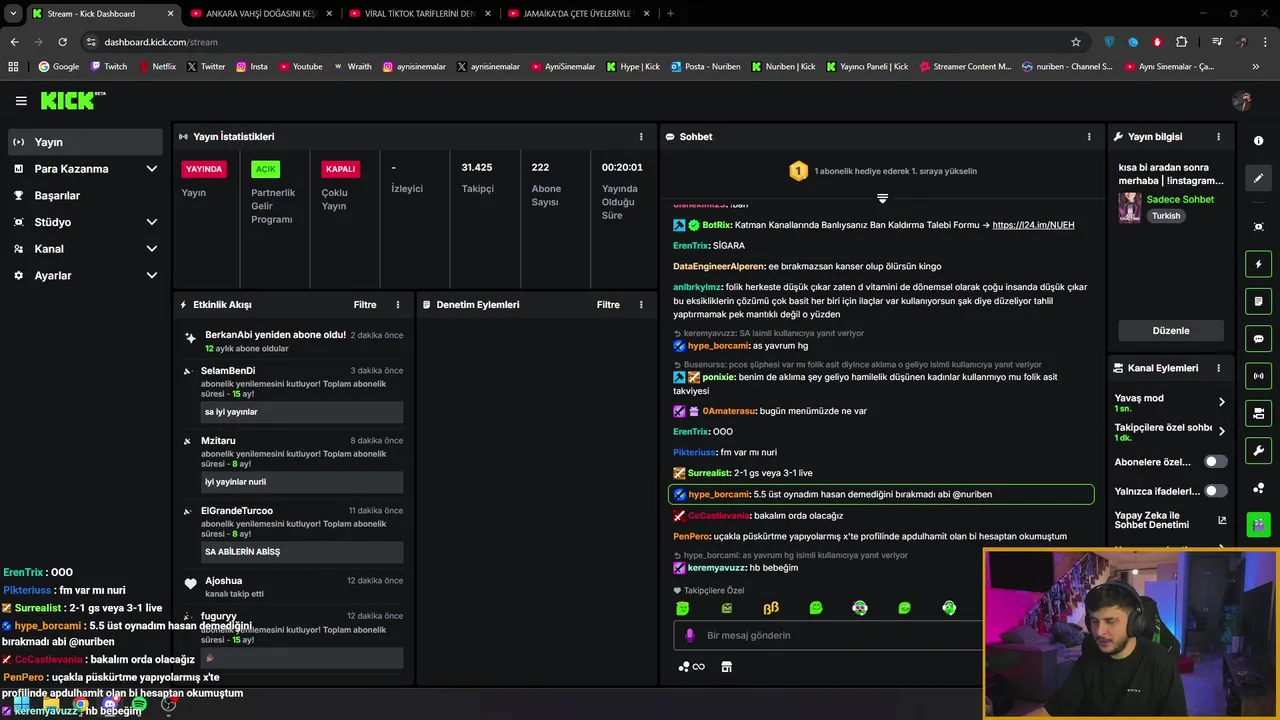This screenshot has width=1280, height=720.
Task: Open the info icon in right rail
Action: coord(1258,141)
